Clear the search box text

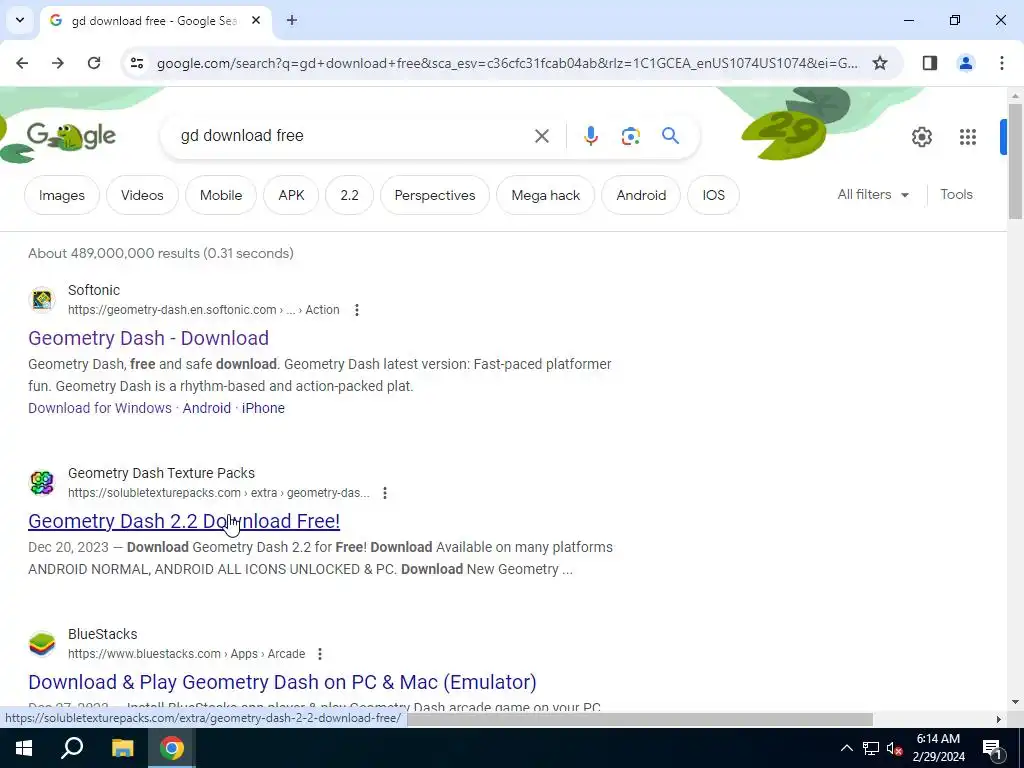(541, 136)
